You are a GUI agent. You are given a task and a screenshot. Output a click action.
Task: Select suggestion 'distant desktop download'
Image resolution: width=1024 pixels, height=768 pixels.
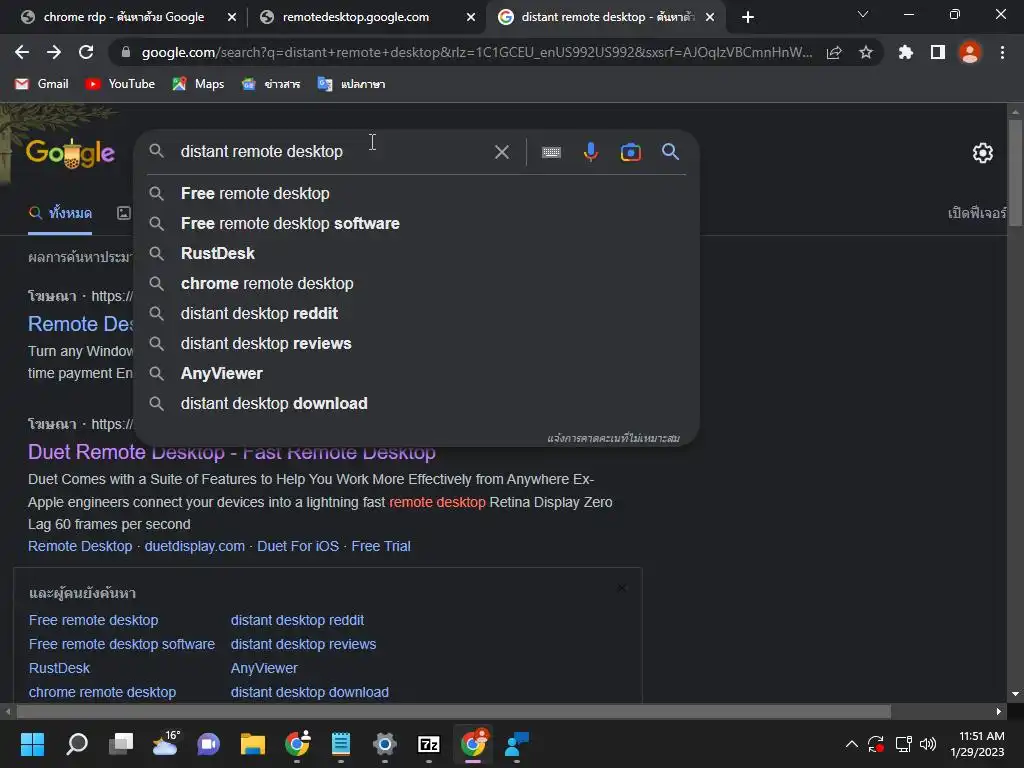click(x=416, y=404)
